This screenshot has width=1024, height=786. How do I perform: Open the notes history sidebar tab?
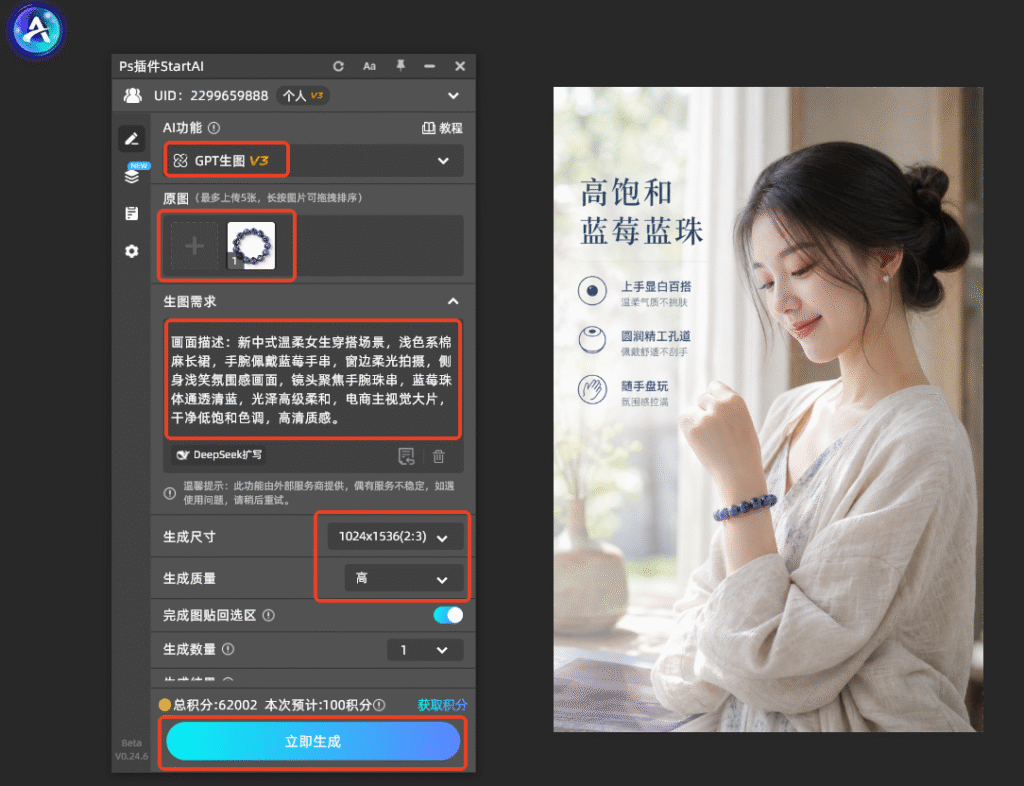(x=131, y=213)
